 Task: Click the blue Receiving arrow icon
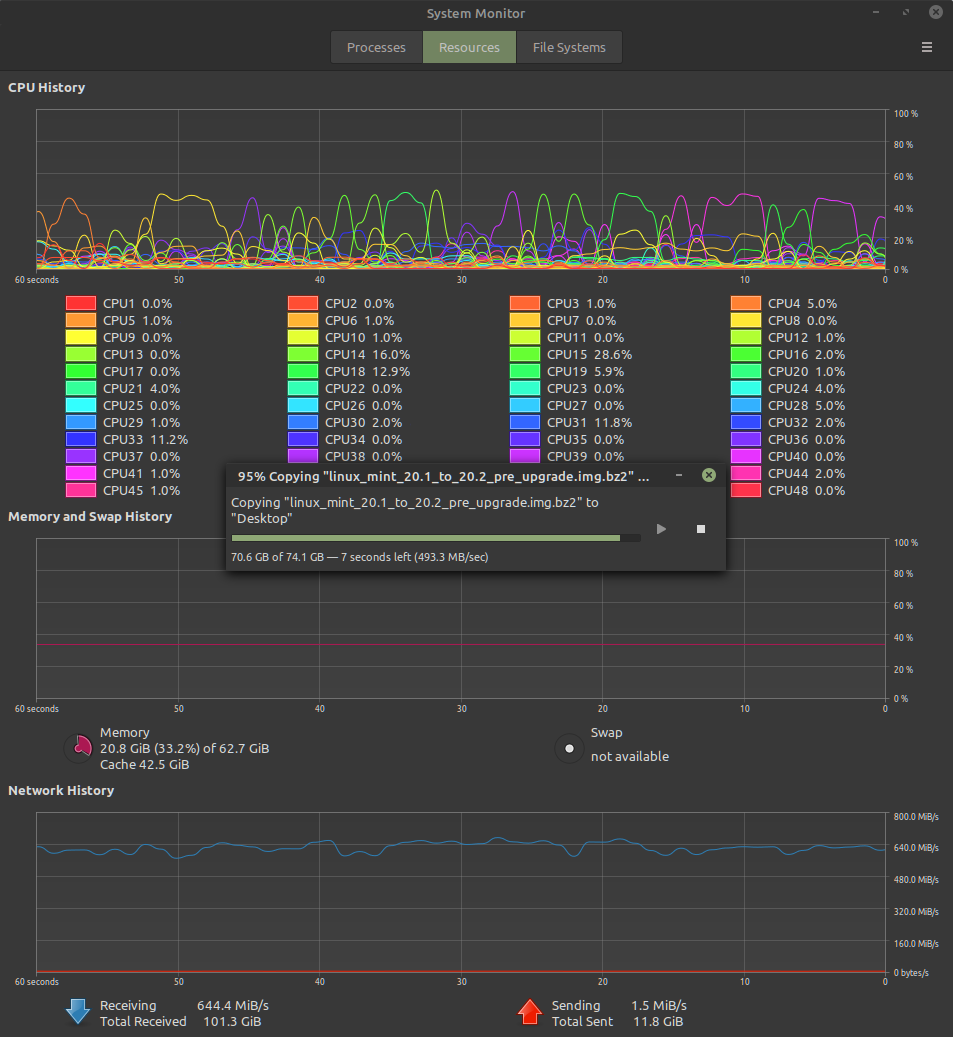click(78, 1012)
